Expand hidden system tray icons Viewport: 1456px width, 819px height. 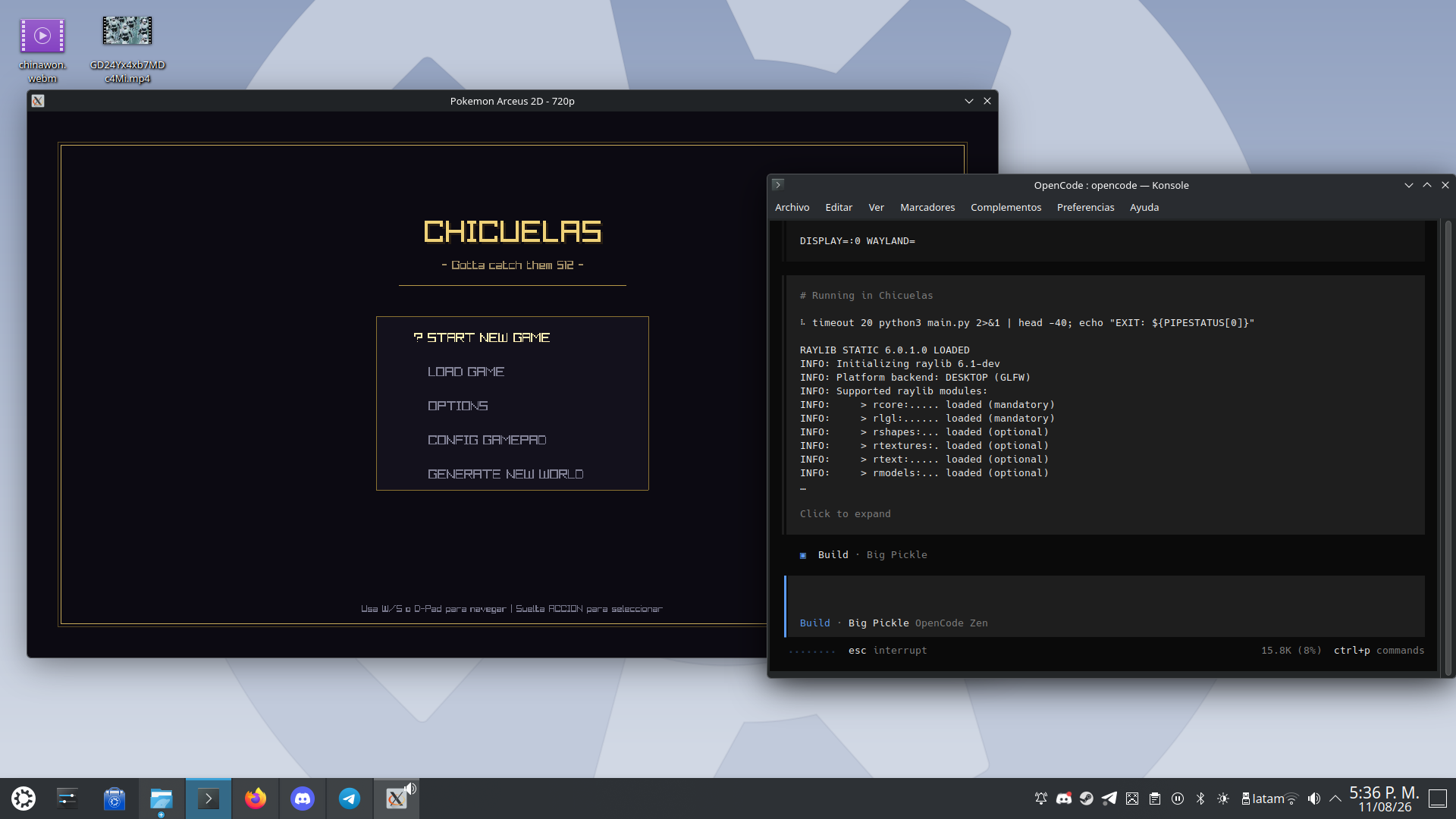pos(1335,799)
